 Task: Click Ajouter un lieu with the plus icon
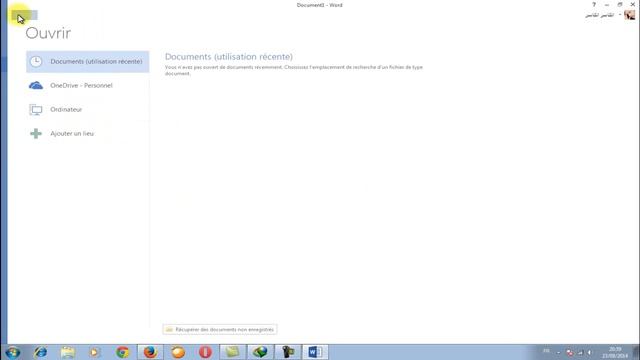[x=87, y=133]
